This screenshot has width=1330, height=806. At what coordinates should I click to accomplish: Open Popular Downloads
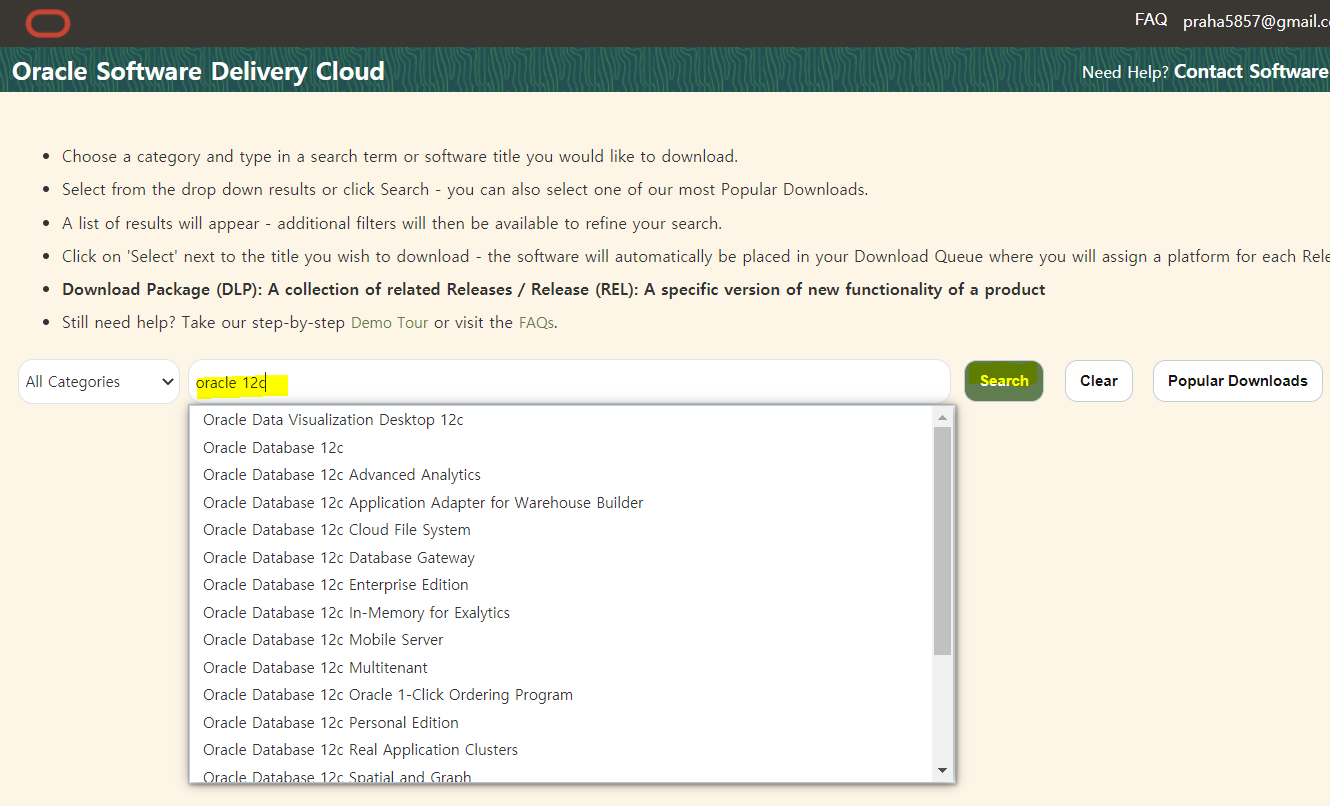(x=1237, y=381)
